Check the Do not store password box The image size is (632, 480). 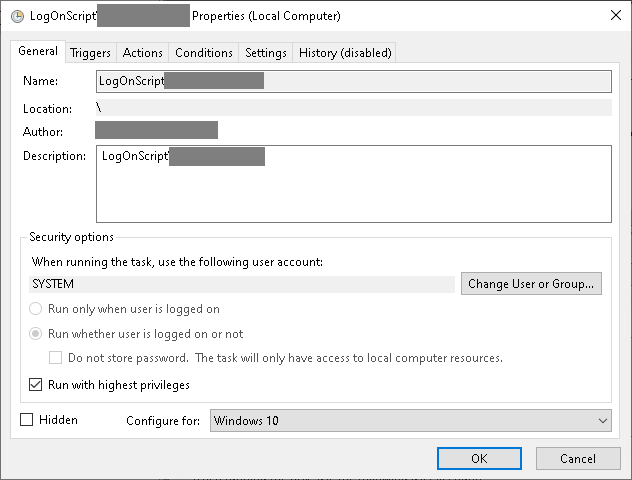[57, 358]
